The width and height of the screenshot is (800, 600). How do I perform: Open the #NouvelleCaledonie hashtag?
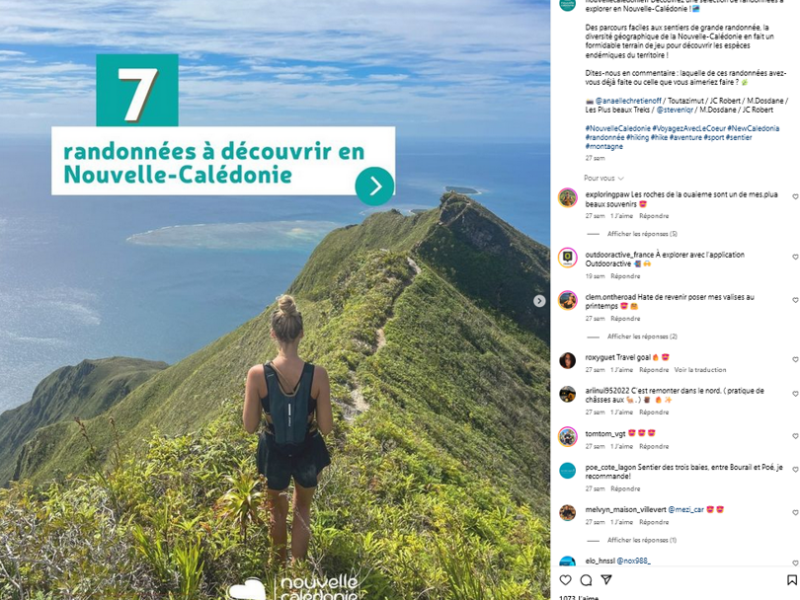617,128
